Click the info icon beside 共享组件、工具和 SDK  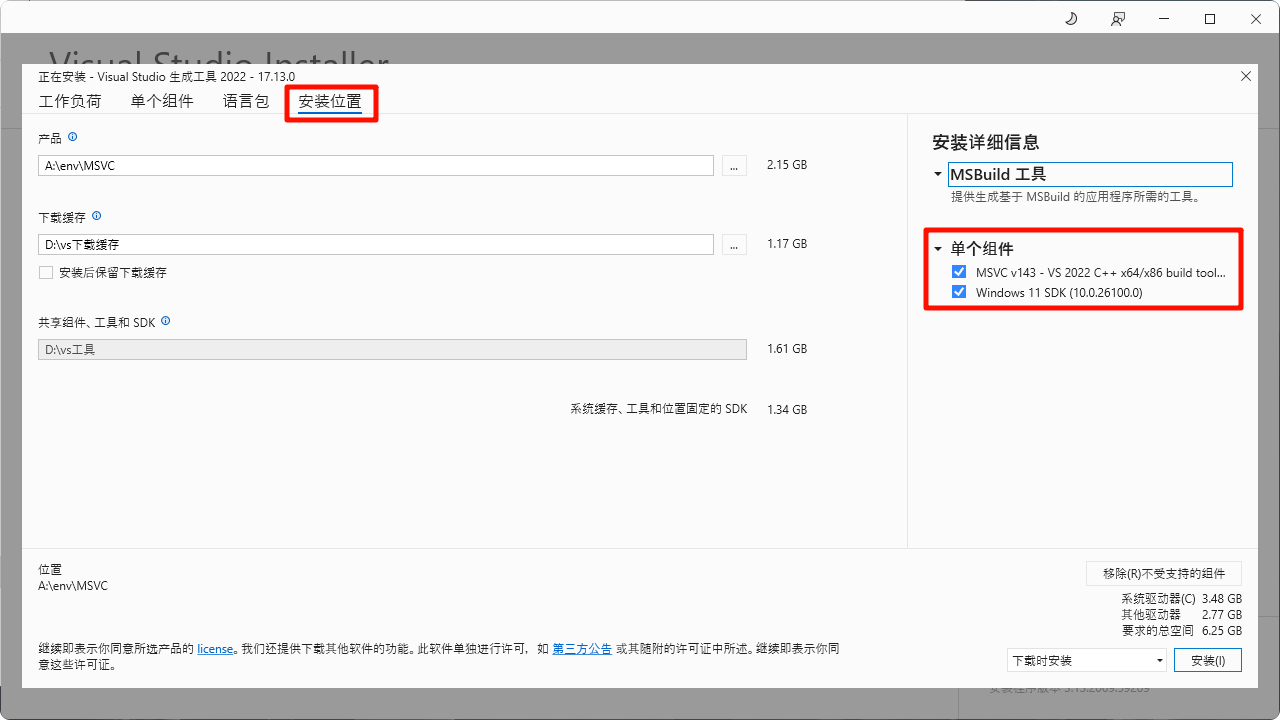click(x=165, y=321)
